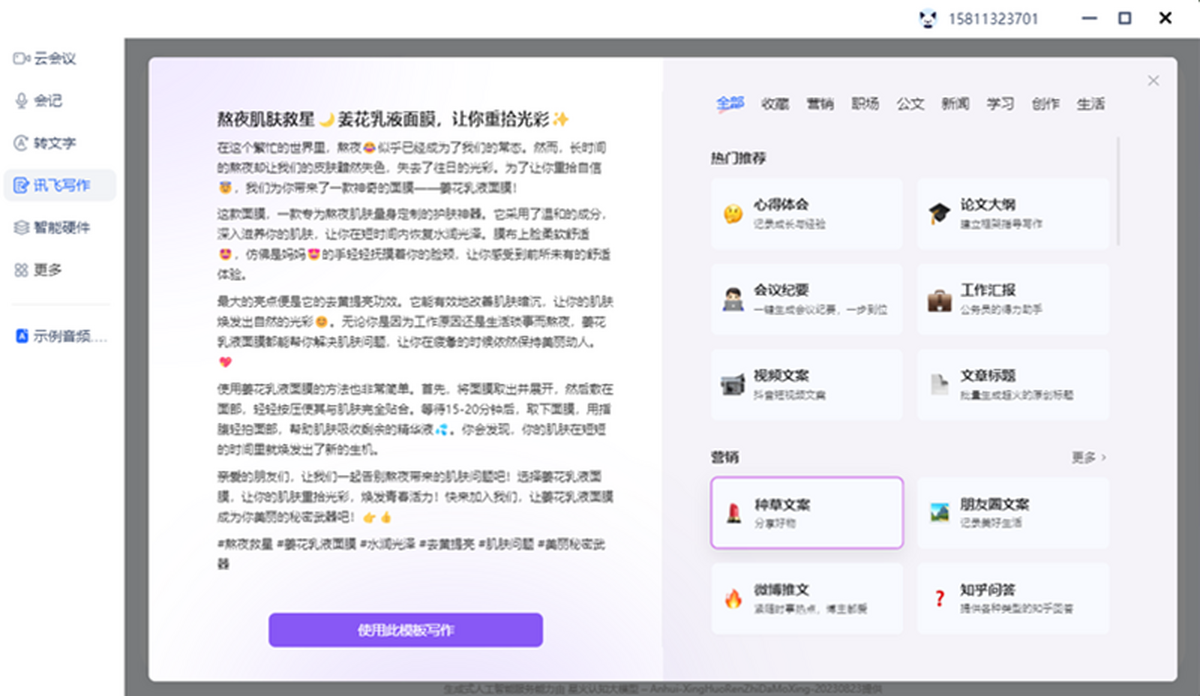The image size is (1200, 696).
Task: Switch to the 职场 category tab
Action: [x=865, y=104]
